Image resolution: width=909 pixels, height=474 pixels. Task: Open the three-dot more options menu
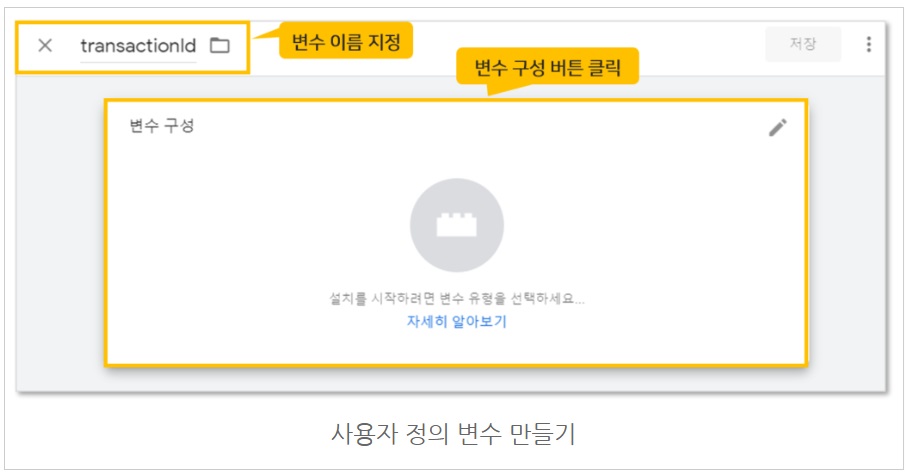[x=868, y=45]
